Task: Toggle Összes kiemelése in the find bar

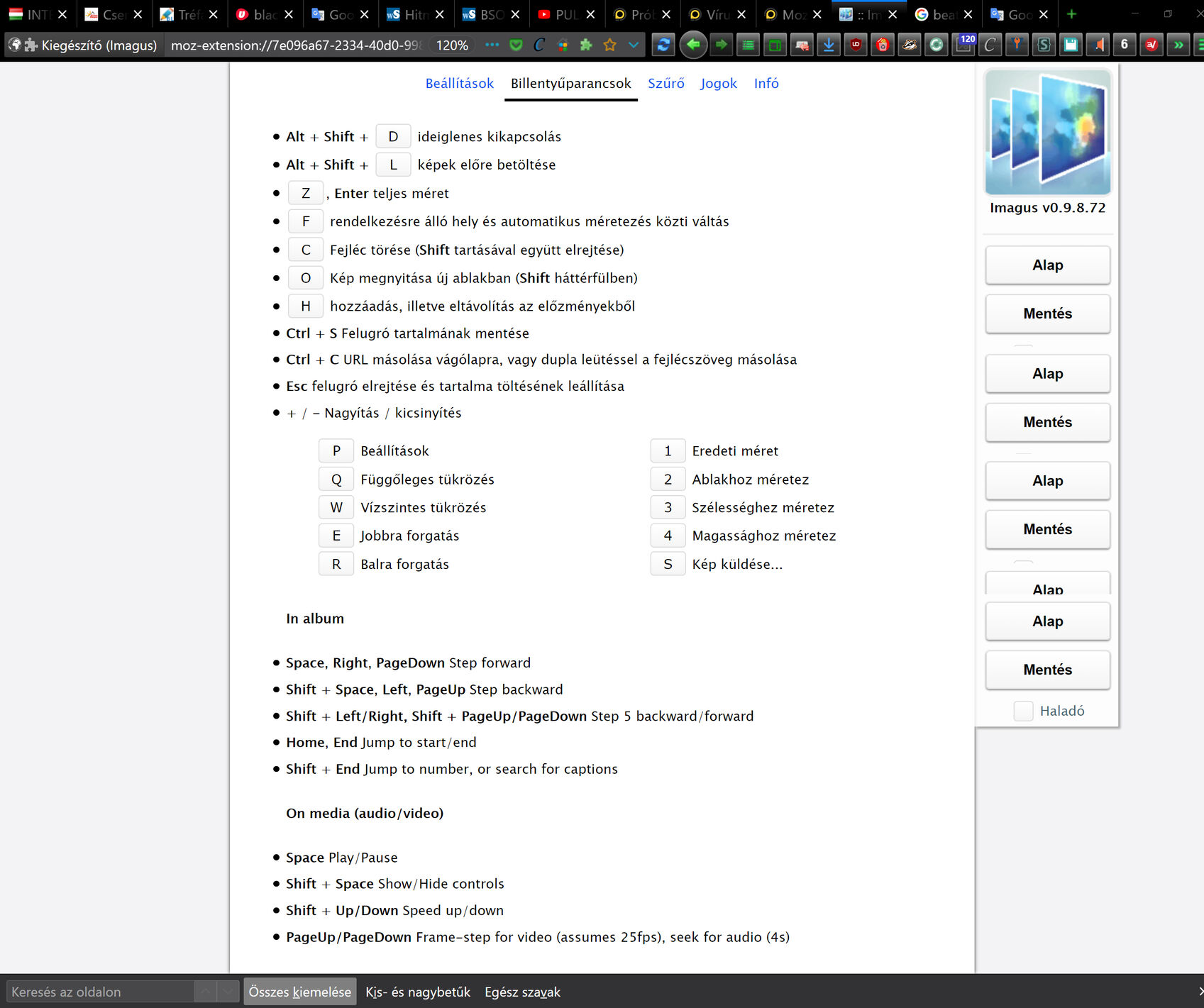Action: click(299, 992)
